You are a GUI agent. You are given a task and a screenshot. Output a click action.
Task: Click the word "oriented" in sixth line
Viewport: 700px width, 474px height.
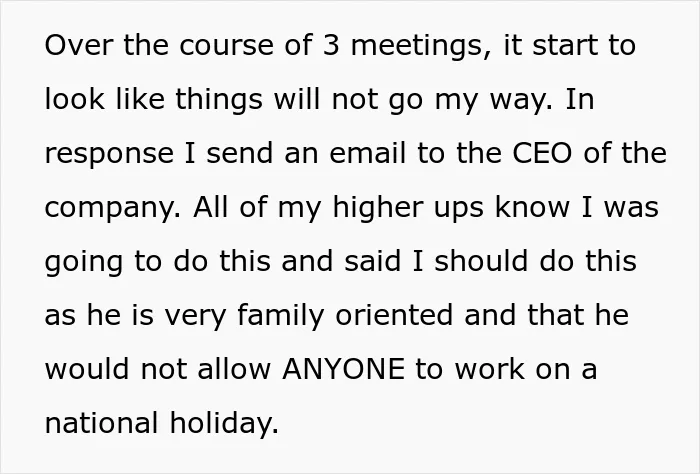click(394, 315)
